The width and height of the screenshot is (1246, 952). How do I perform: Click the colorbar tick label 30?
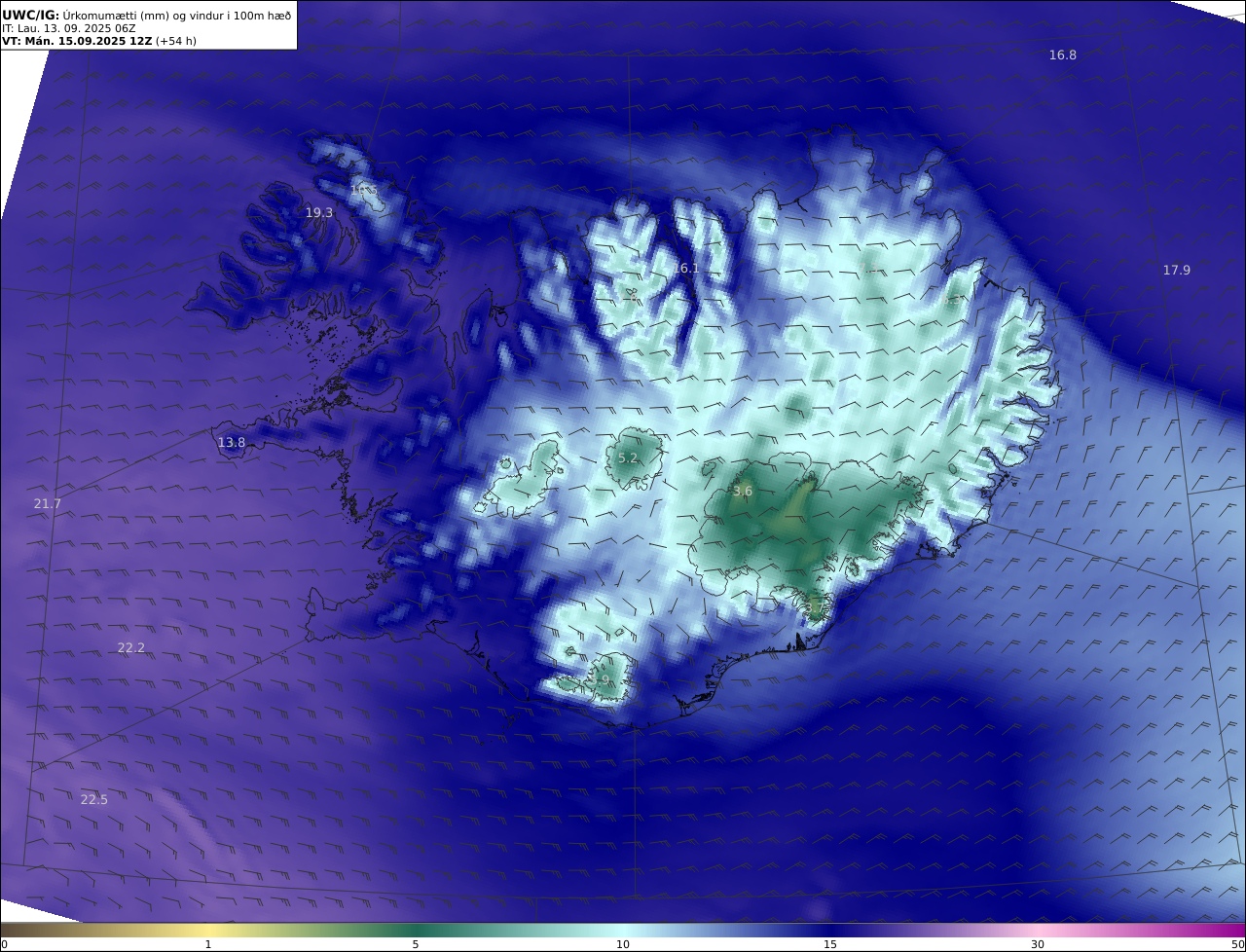coord(1038,944)
